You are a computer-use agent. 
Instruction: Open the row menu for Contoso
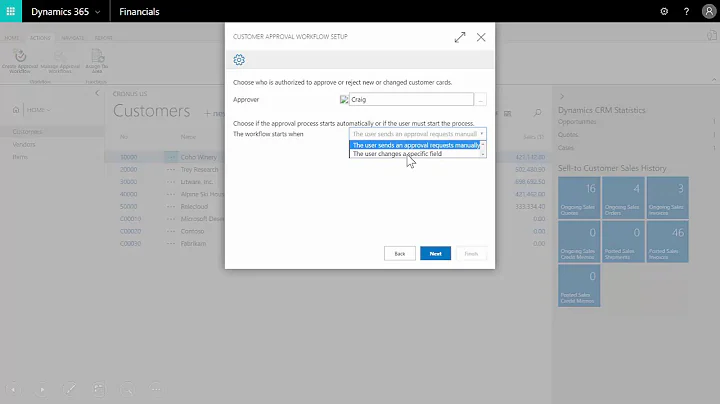[171, 231]
